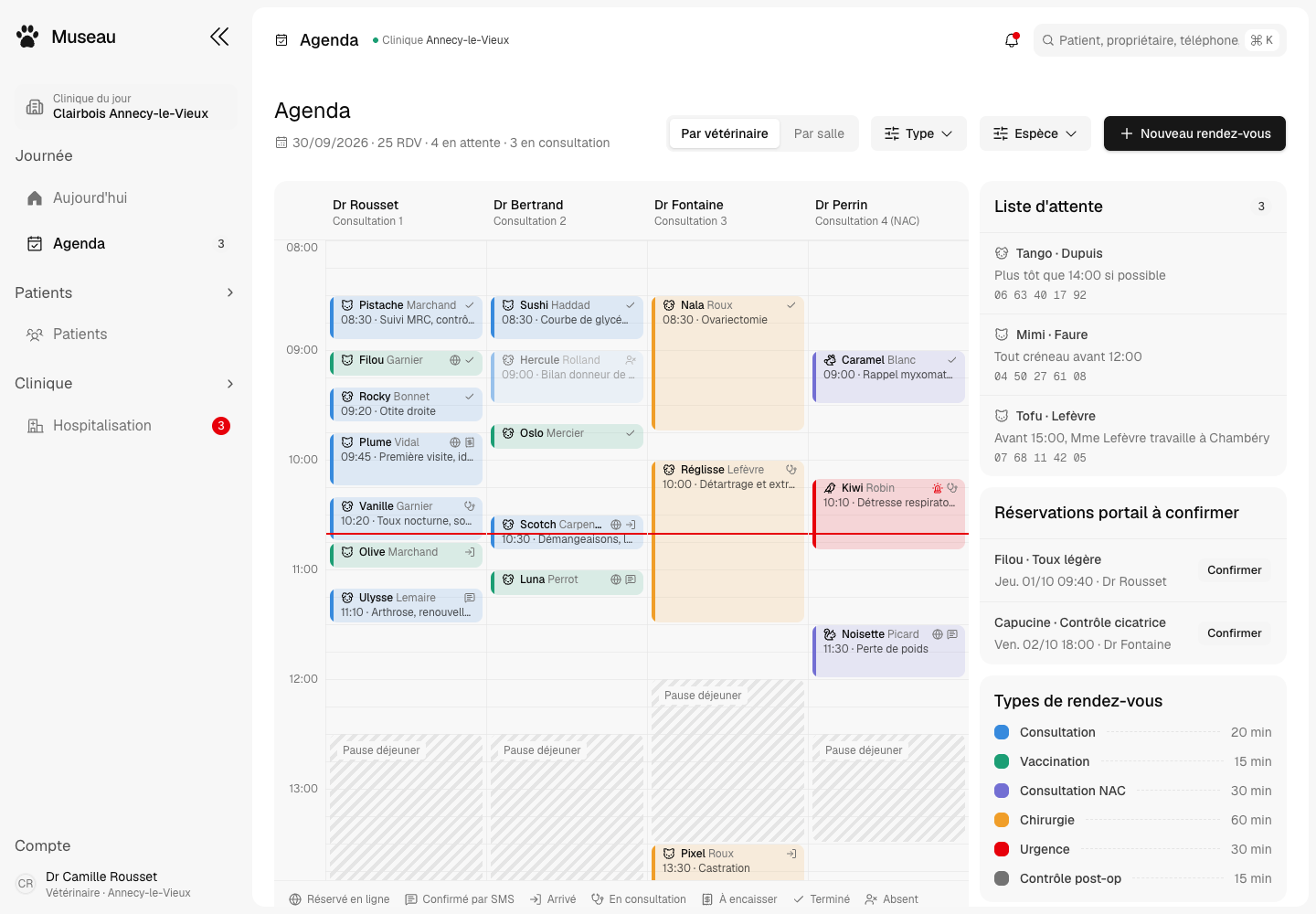Click stethoscope icon on Réglisse Lefèvre

791,470
